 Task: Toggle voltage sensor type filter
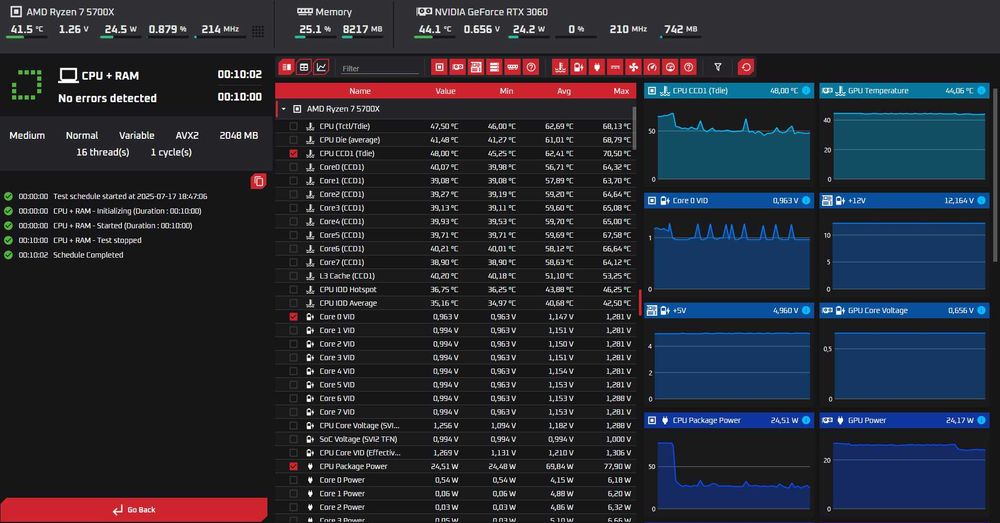click(x=578, y=67)
